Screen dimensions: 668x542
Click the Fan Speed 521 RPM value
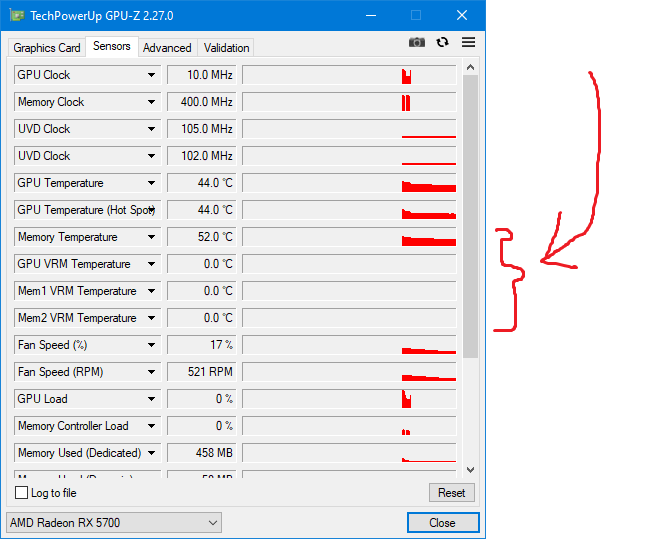[x=202, y=372]
